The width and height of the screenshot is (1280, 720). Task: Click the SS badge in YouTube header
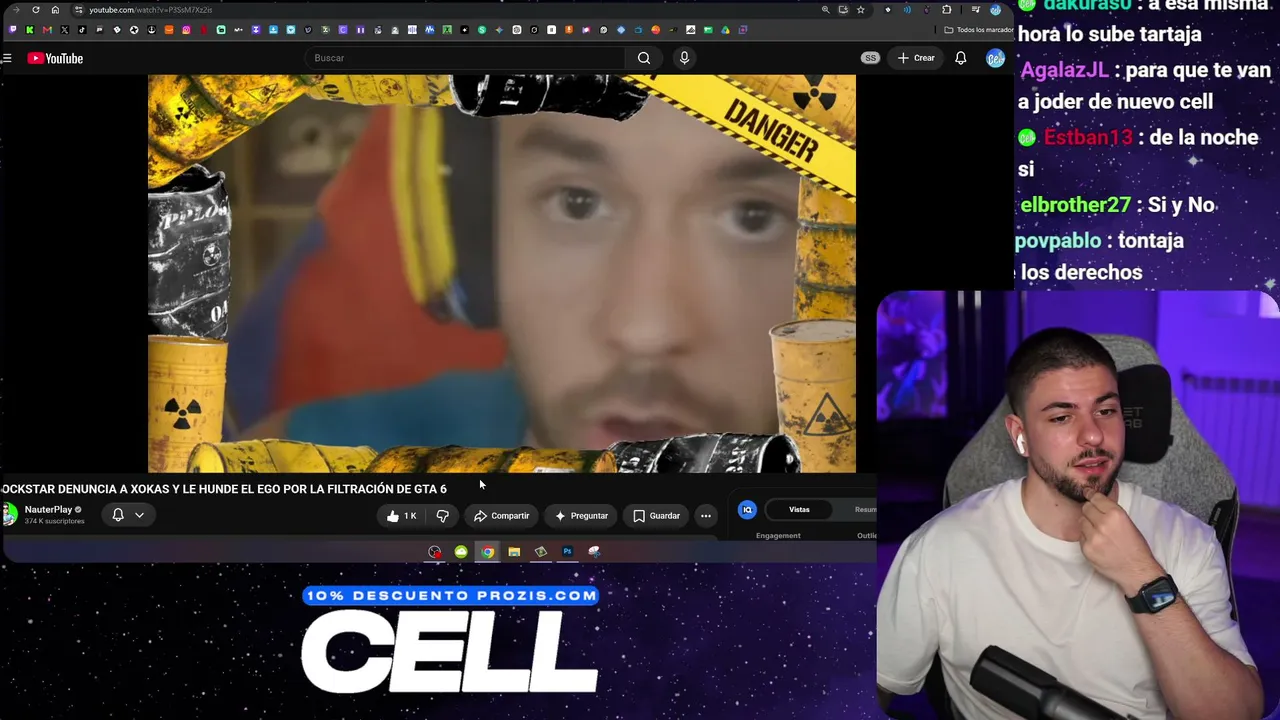click(870, 58)
